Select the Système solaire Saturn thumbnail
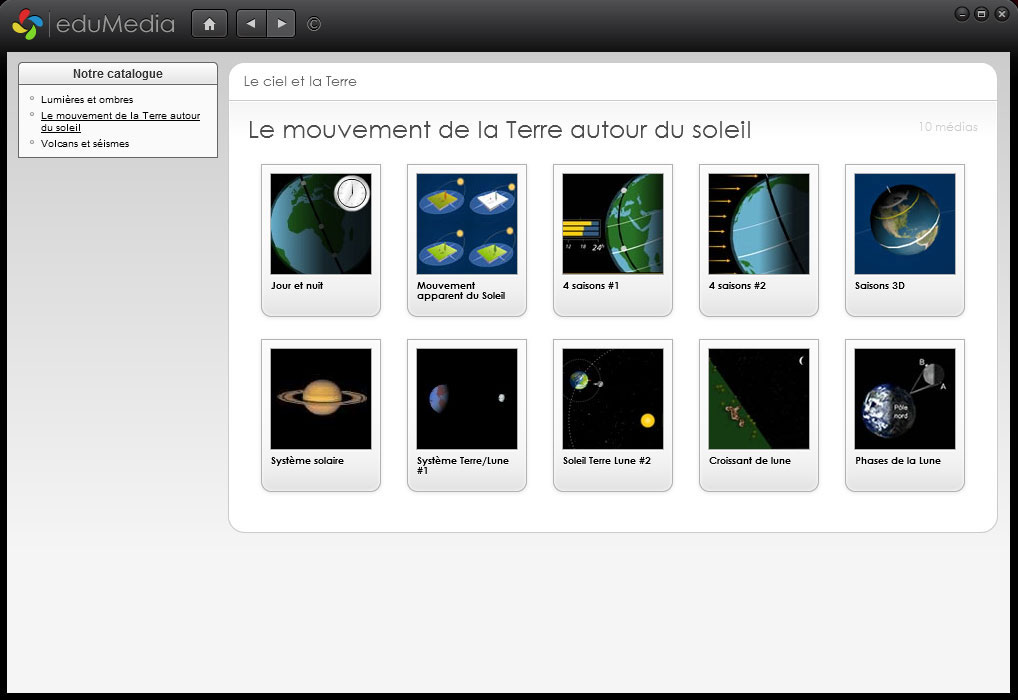 321,399
